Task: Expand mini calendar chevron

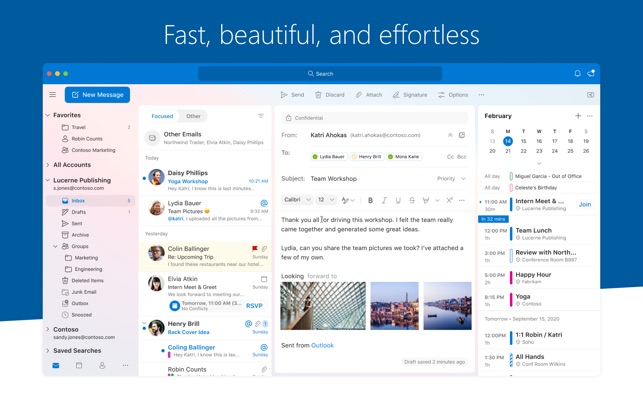Action: tap(539, 163)
